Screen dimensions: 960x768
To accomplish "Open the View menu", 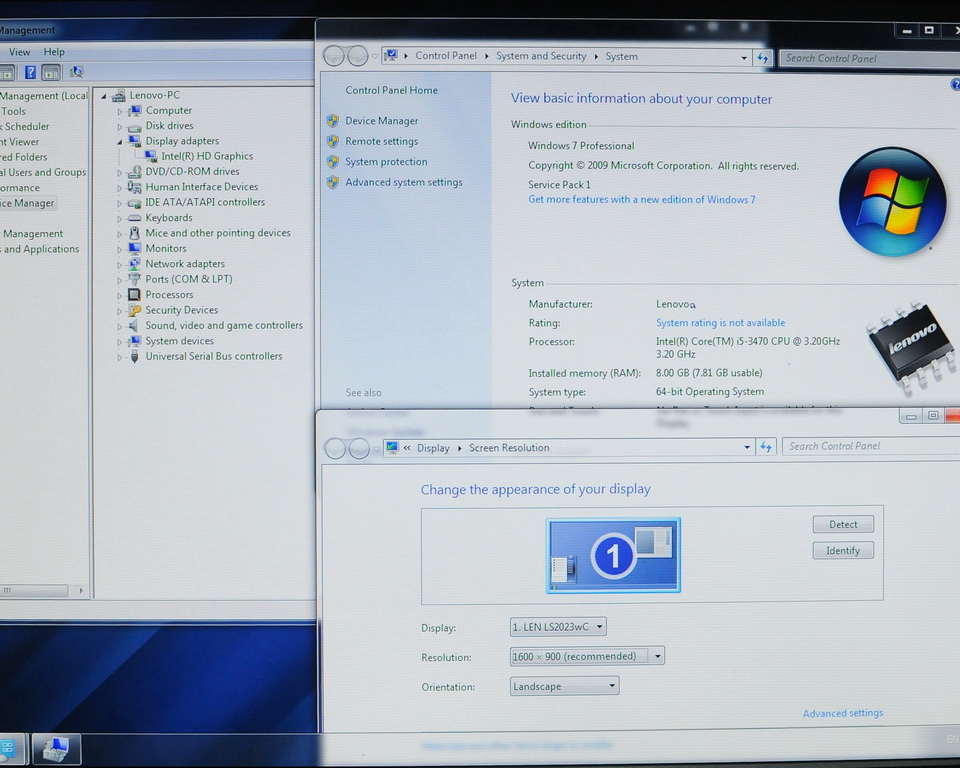I will [20, 52].
